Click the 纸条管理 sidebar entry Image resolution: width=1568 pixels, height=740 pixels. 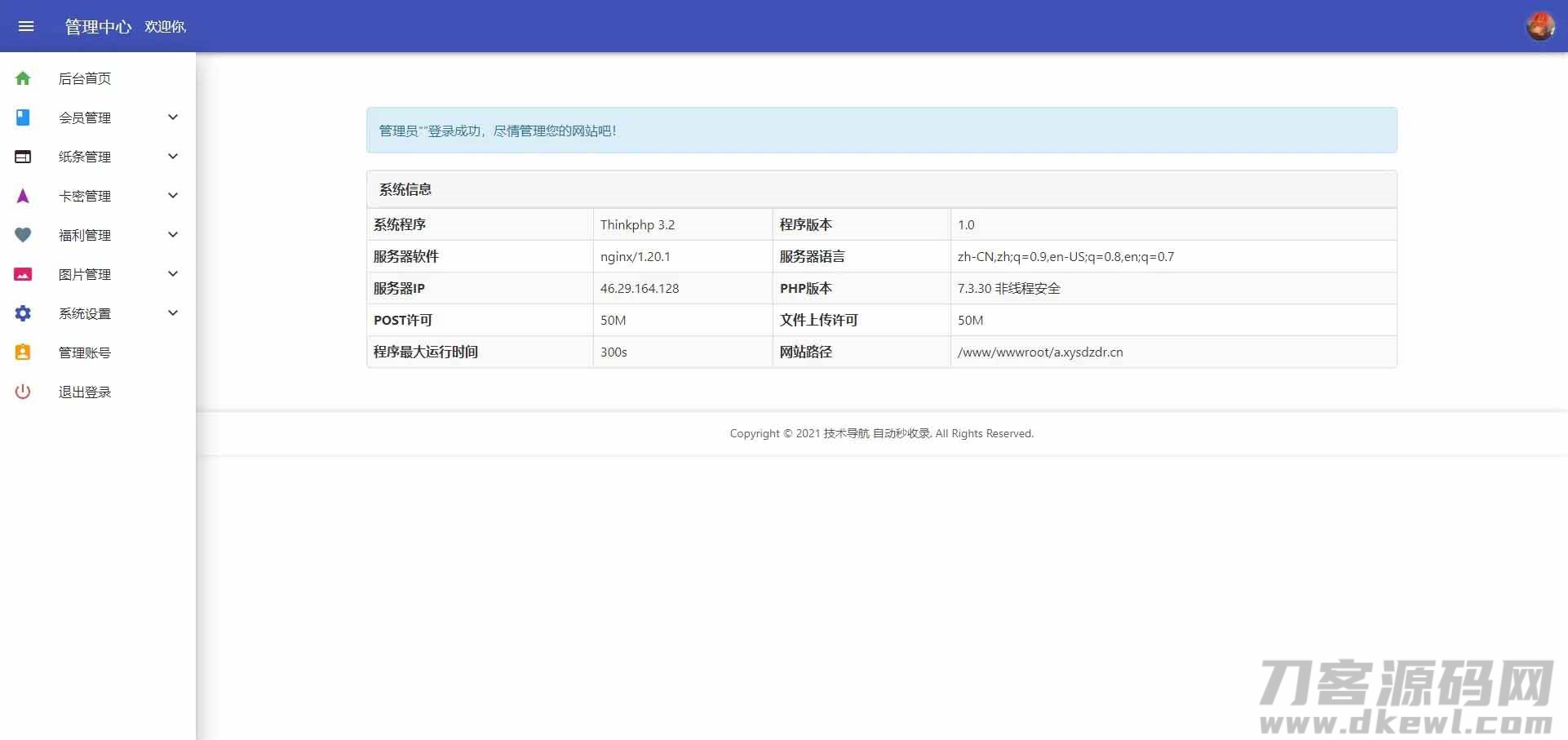[x=84, y=157]
